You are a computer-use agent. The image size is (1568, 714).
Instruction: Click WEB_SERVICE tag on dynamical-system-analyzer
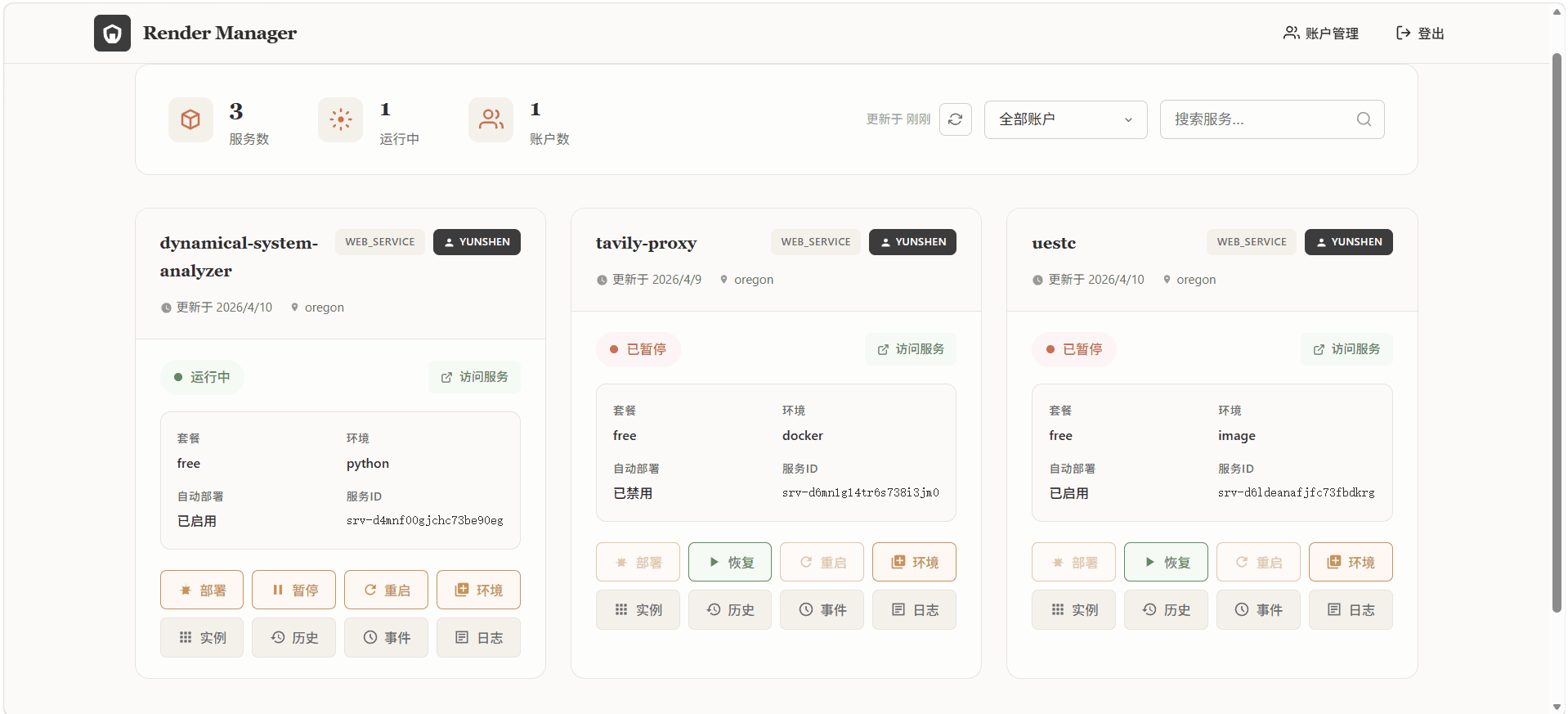click(380, 242)
